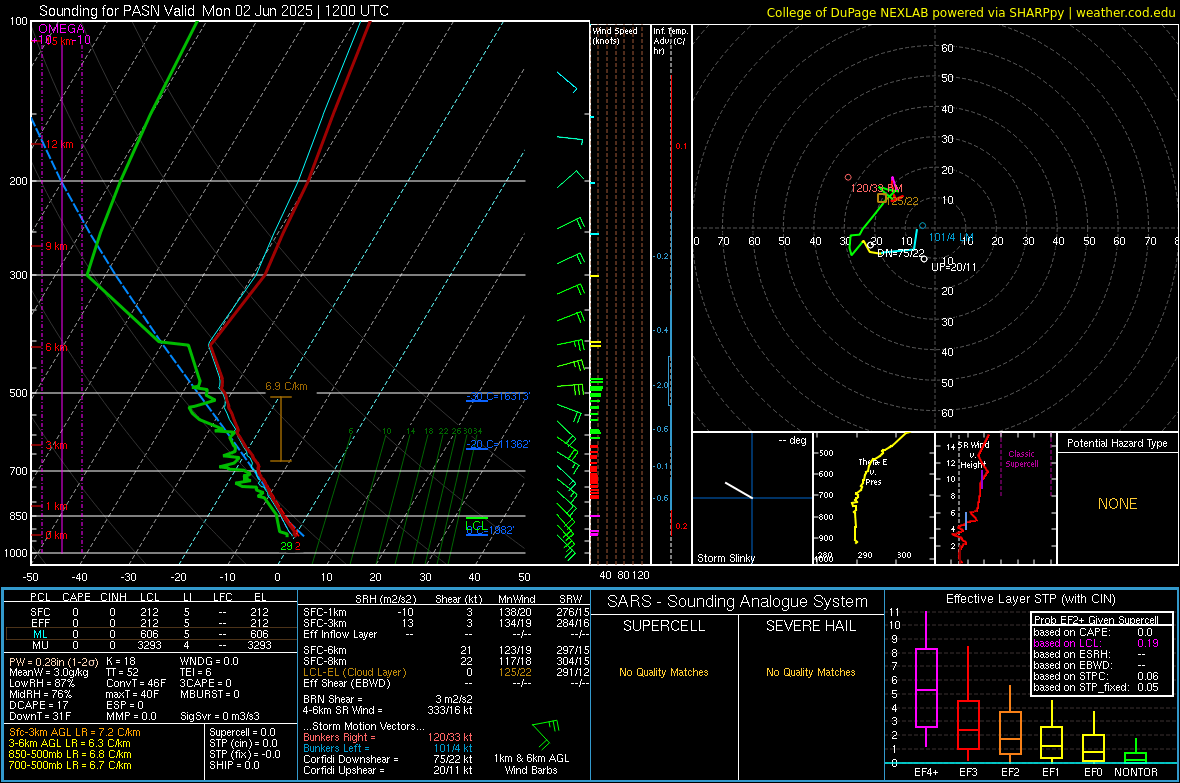1180x783 pixels.
Task: Click the magenta OMEGA label
Action: (62, 29)
